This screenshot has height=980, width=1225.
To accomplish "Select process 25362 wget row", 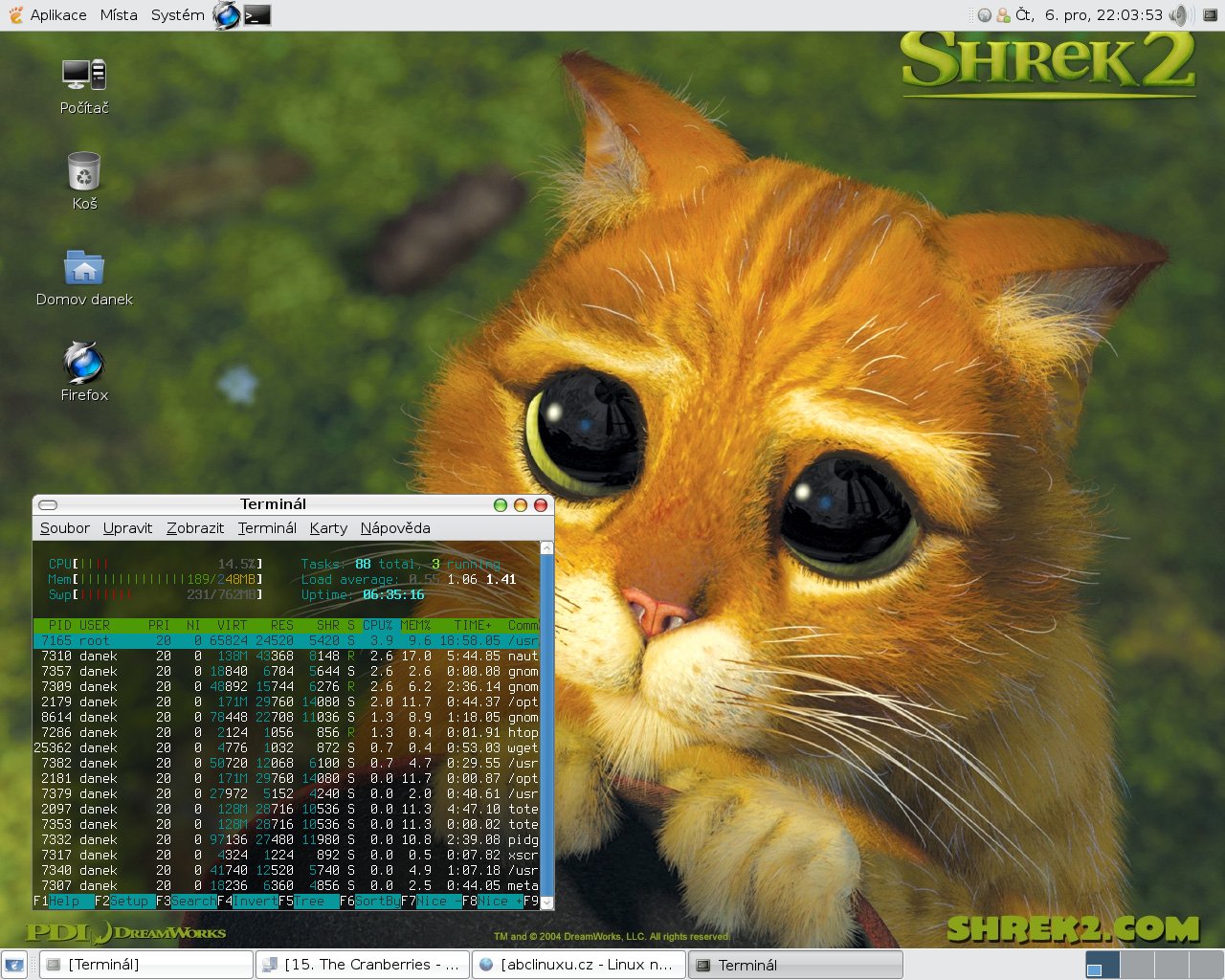I will pyautogui.click(x=286, y=747).
